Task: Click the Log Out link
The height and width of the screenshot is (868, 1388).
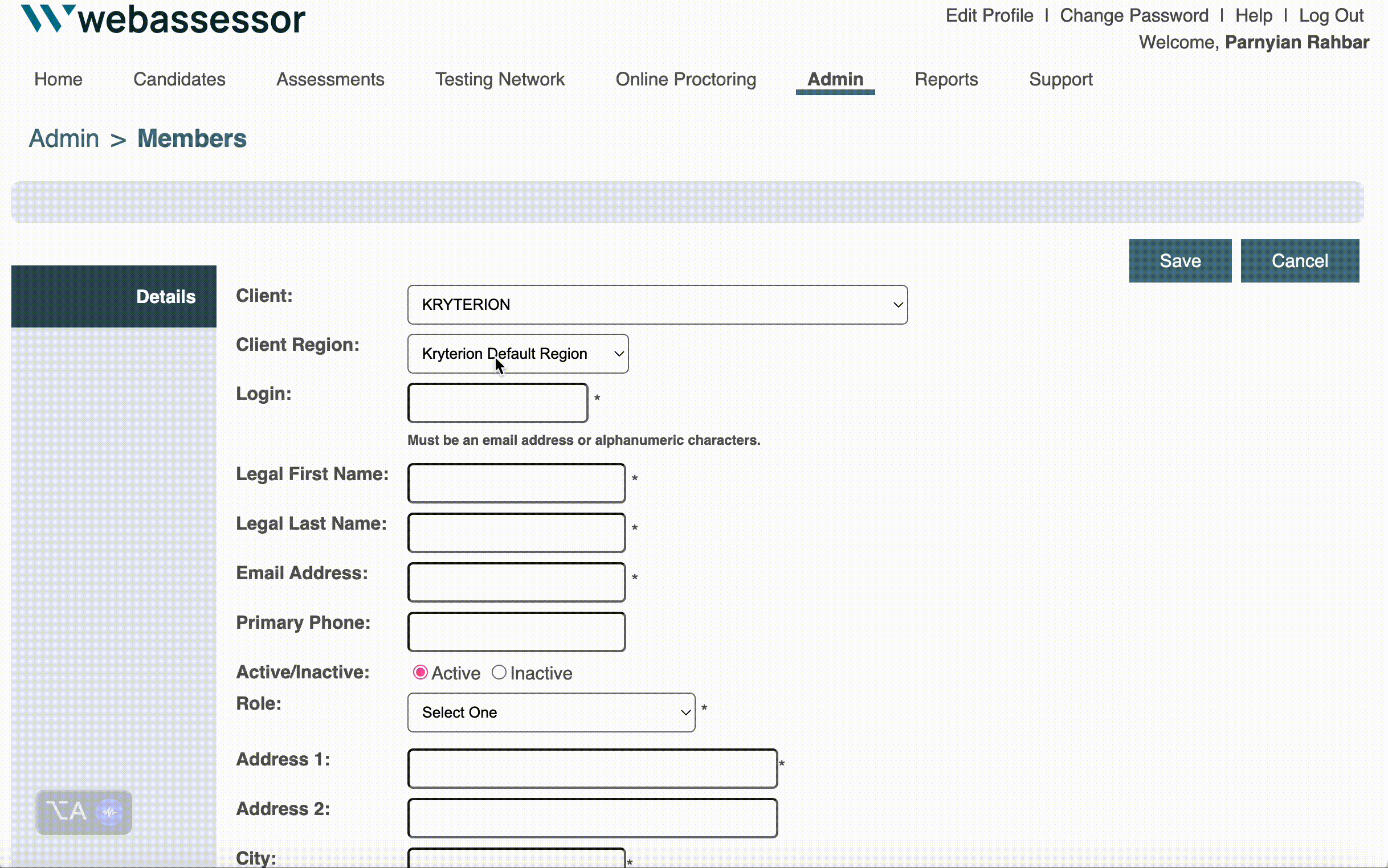Action: click(x=1330, y=15)
